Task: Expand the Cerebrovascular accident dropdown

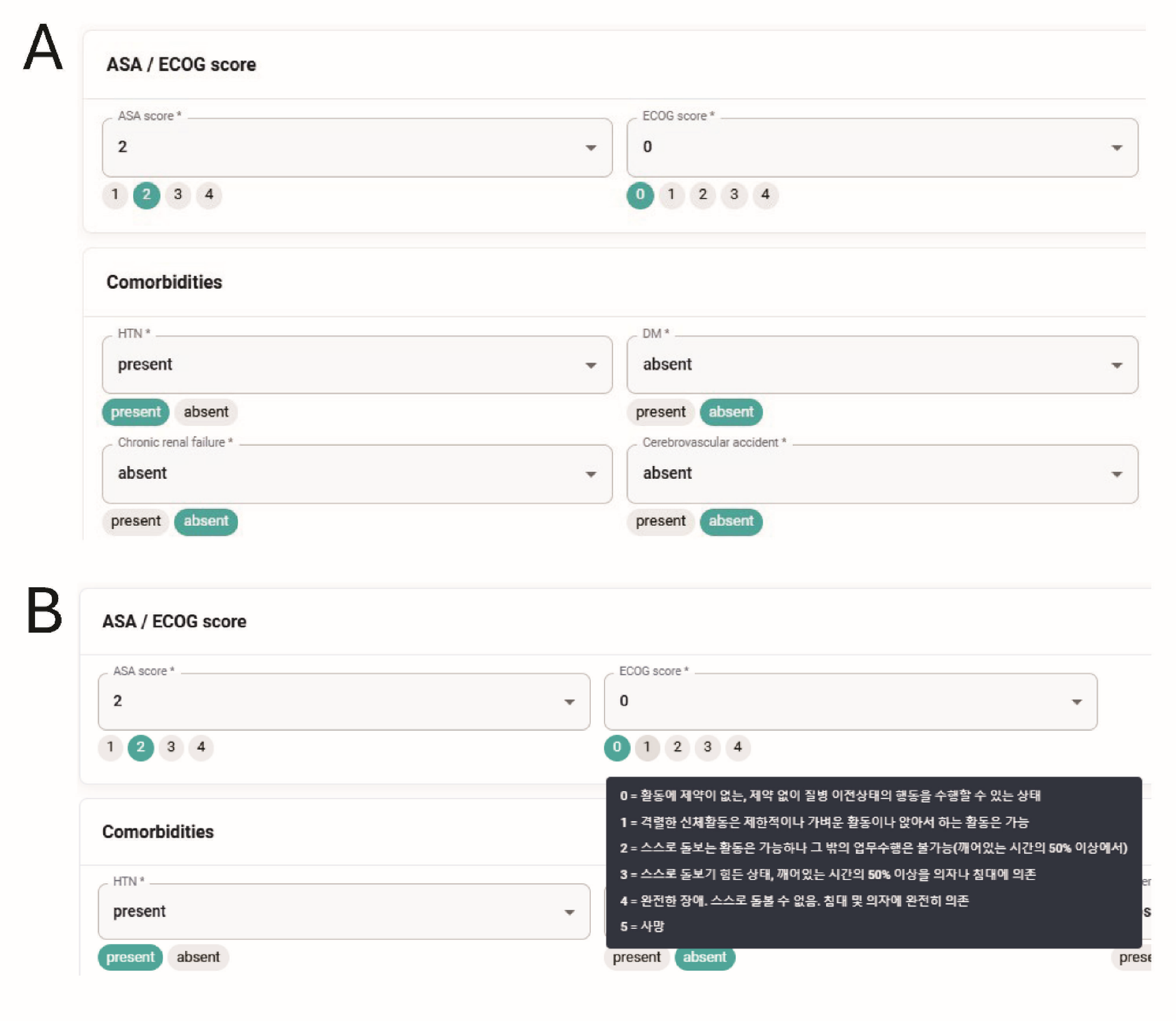Action: coord(1116,475)
